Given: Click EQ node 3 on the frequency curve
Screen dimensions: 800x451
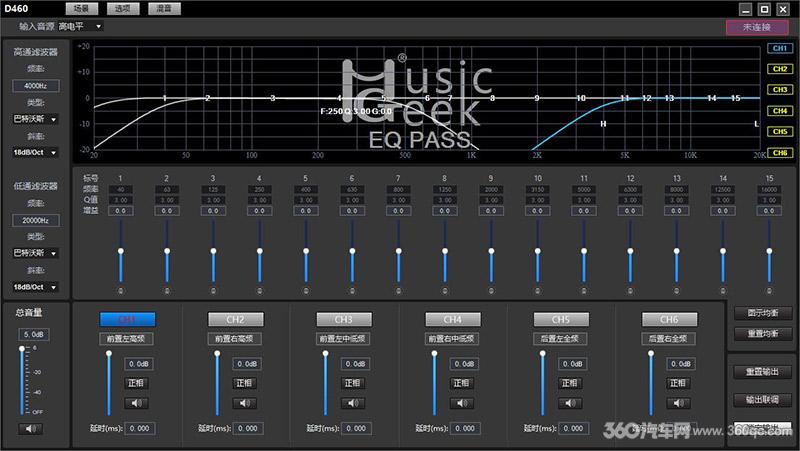Looking at the screenshot, I should pos(273,98).
